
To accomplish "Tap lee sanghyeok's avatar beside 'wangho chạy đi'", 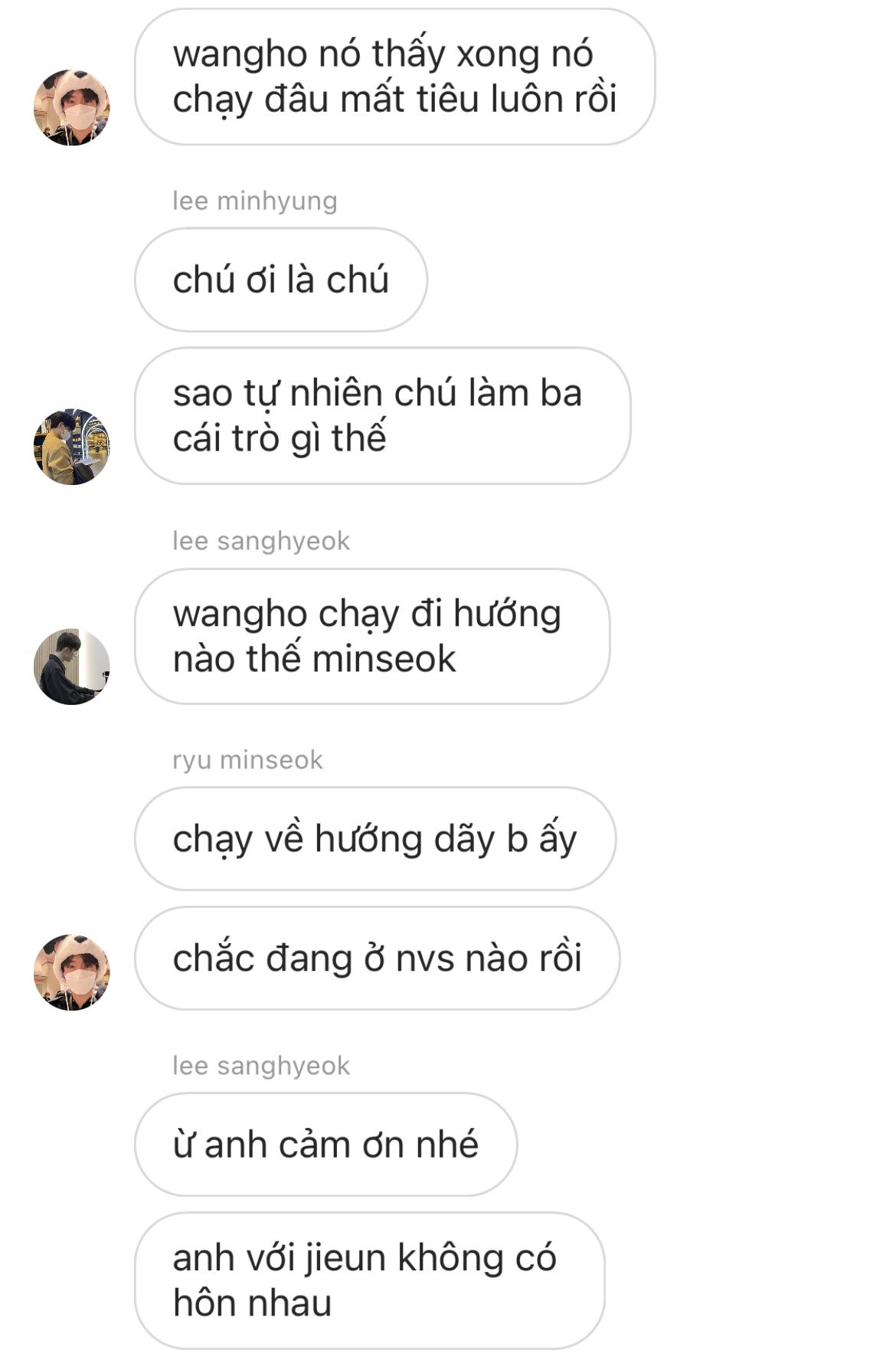I will point(72,667).
